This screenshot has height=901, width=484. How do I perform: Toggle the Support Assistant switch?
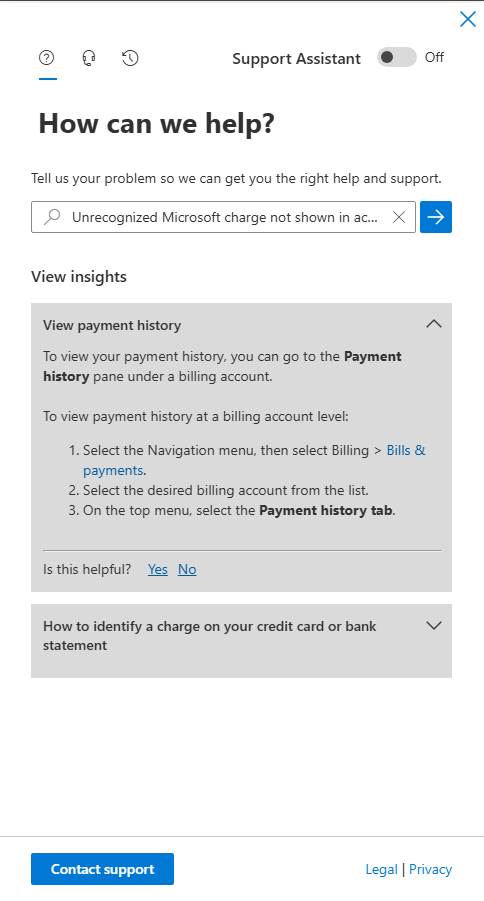pyautogui.click(x=397, y=57)
